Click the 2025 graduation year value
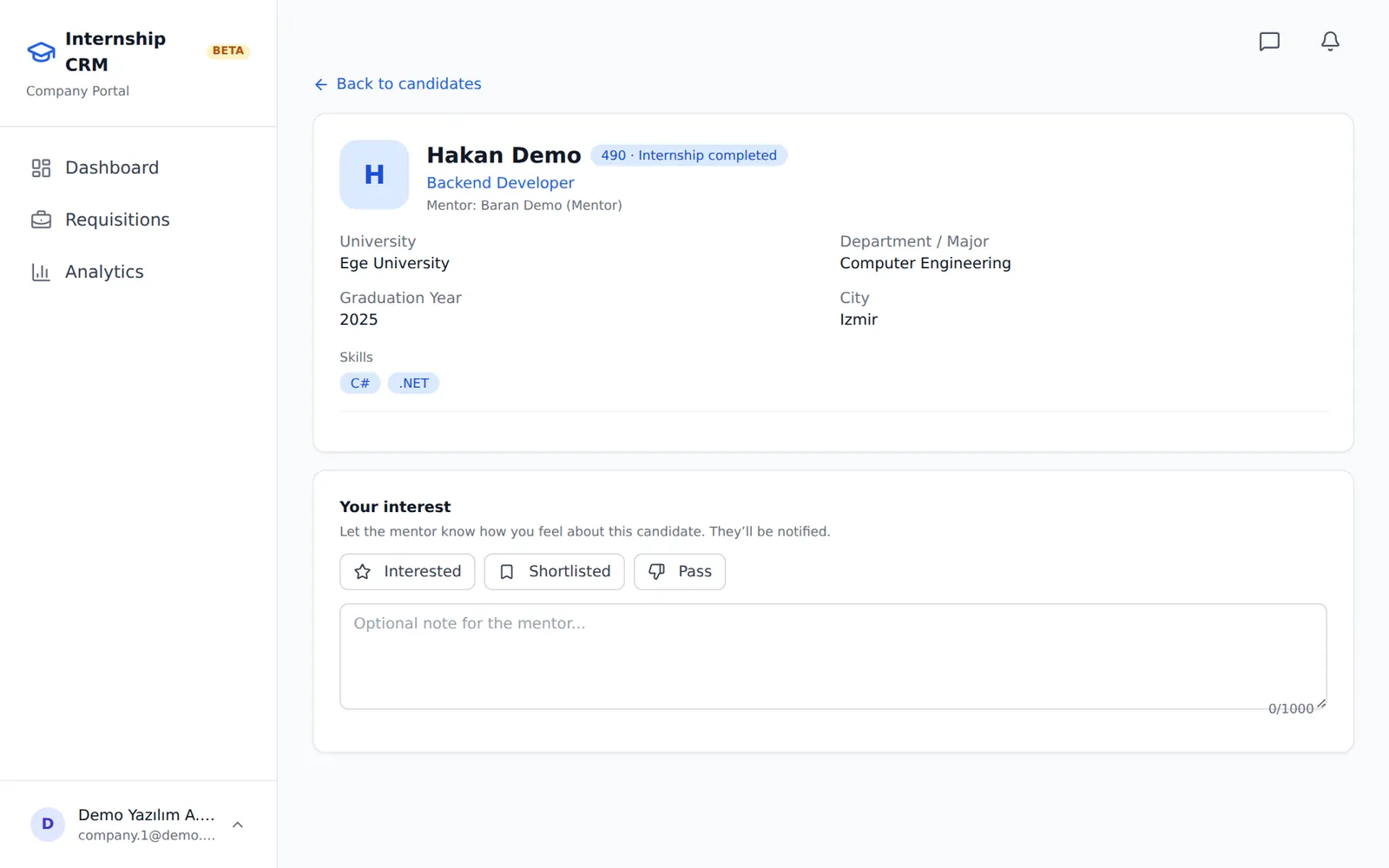This screenshot has height=868, width=1389. tap(359, 319)
